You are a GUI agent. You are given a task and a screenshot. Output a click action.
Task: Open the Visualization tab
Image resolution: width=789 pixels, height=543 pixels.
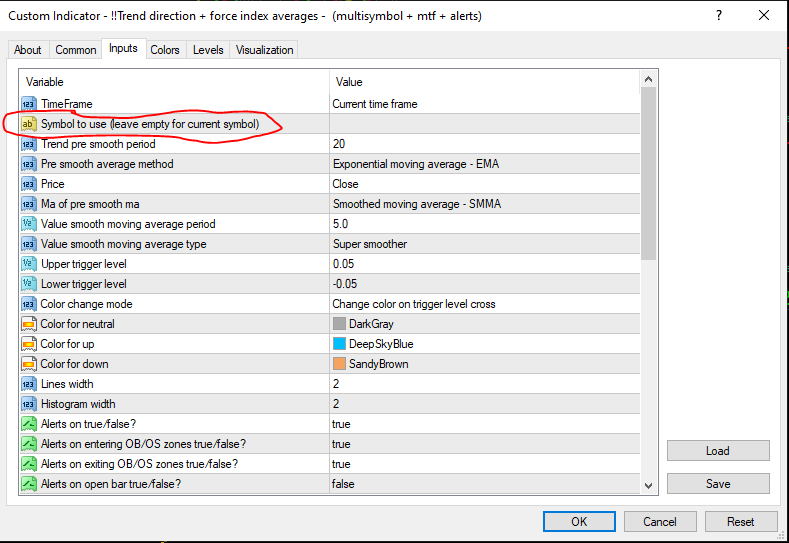(x=264, y=50)
